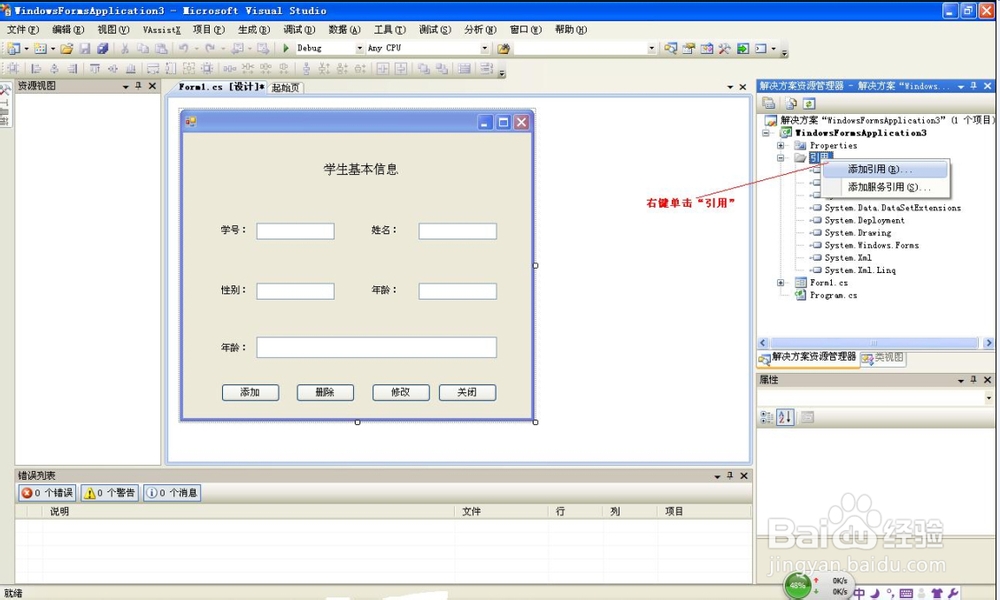Image resolution: width=1000 pixels, height=600 pixels.
Task: Click the Save toolbar icon
Action: [x=86, y=47]
